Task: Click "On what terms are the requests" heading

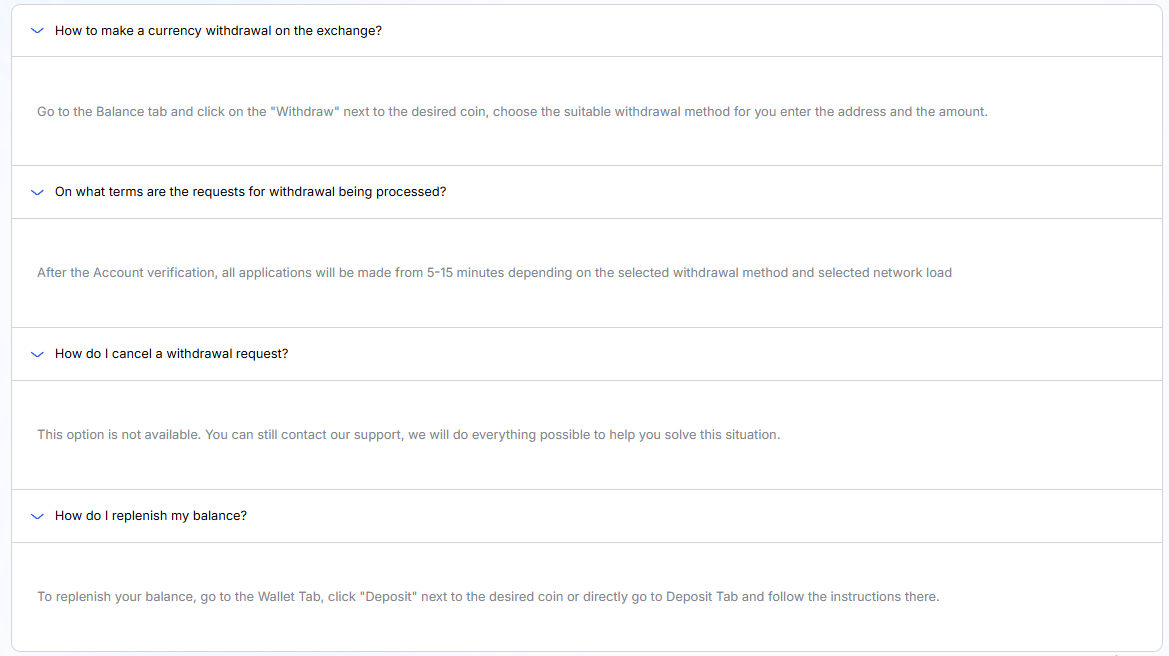Action: point(250,192)
